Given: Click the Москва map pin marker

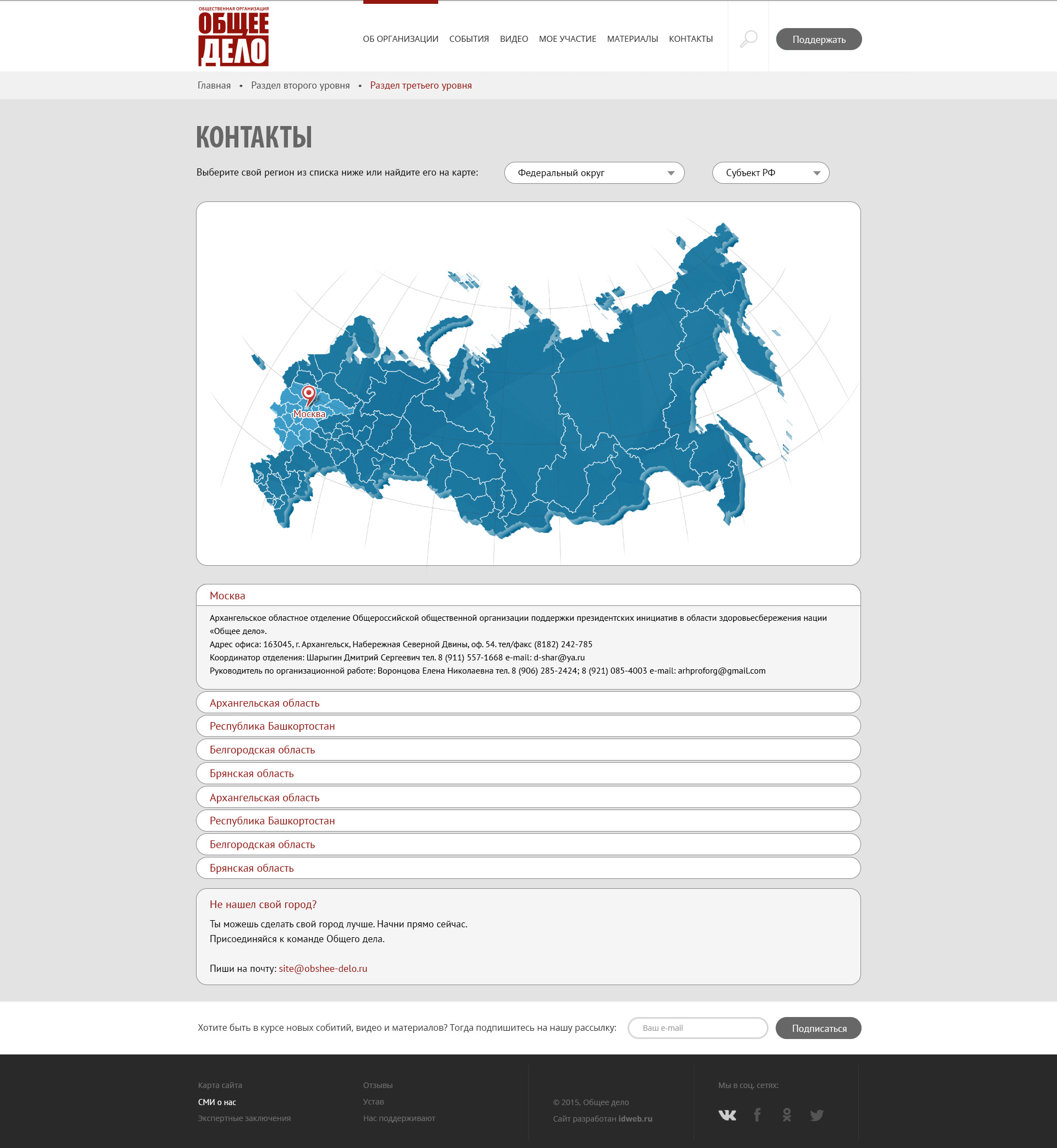Looking at the screenshot, I should [x=308, y=395].
